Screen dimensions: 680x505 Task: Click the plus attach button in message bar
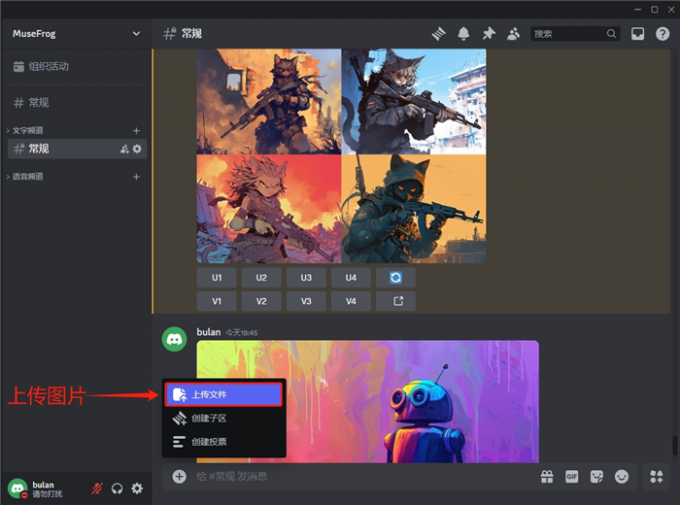(179, 476)
